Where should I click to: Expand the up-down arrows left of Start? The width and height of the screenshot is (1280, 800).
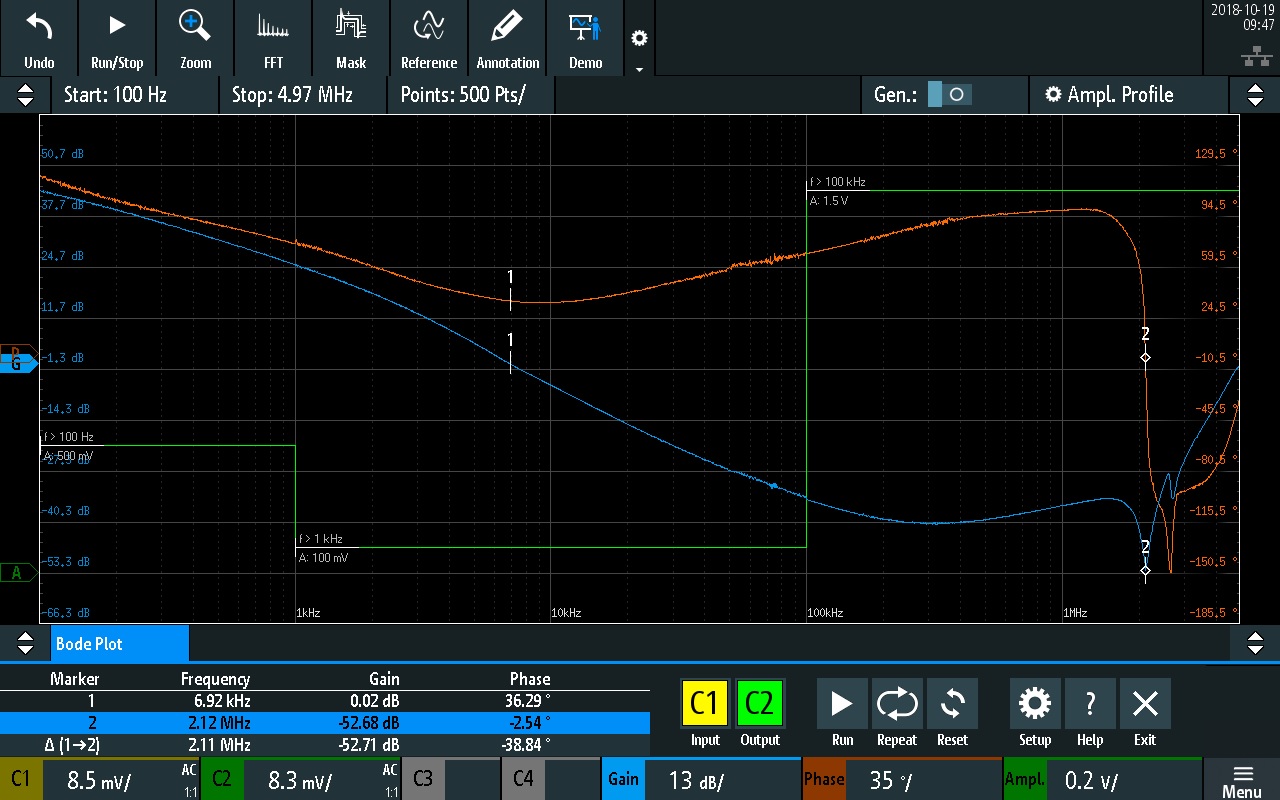[25, 95]
